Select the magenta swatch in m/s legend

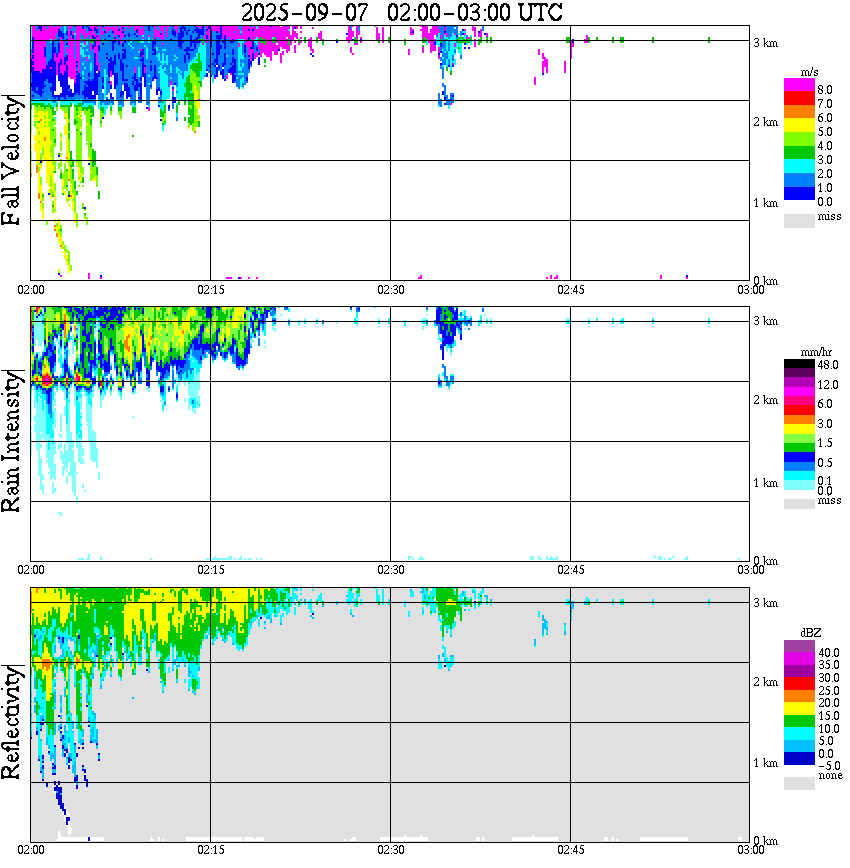click(x=799, y=84)
